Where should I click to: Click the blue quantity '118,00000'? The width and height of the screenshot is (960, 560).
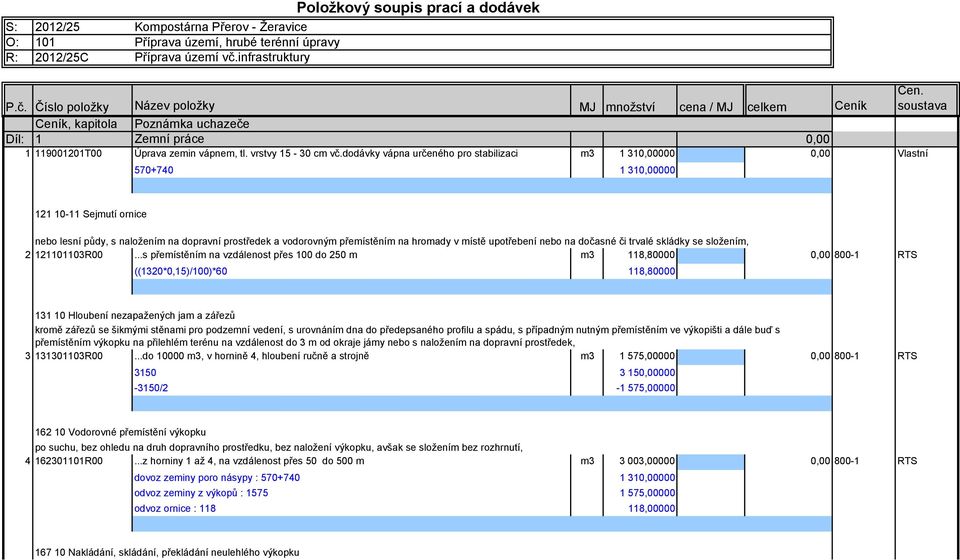[651, 508]
